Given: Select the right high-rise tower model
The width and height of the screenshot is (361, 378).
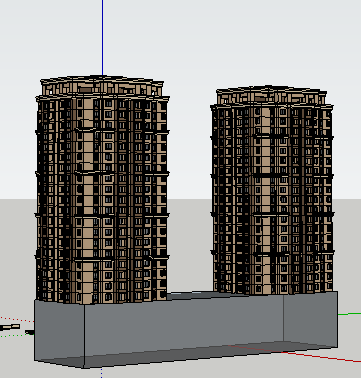Looking at the screenshot, I should coord(272,190).
